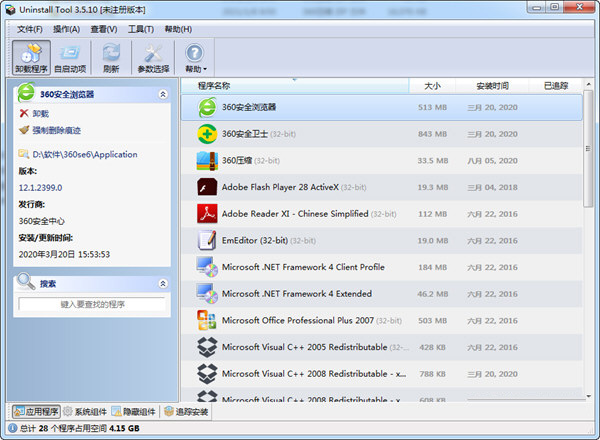This screenshot has height=440, width=600.
Task: Collapse the 360安全浏览器 details panel
Action: click(x=163, y=94)
